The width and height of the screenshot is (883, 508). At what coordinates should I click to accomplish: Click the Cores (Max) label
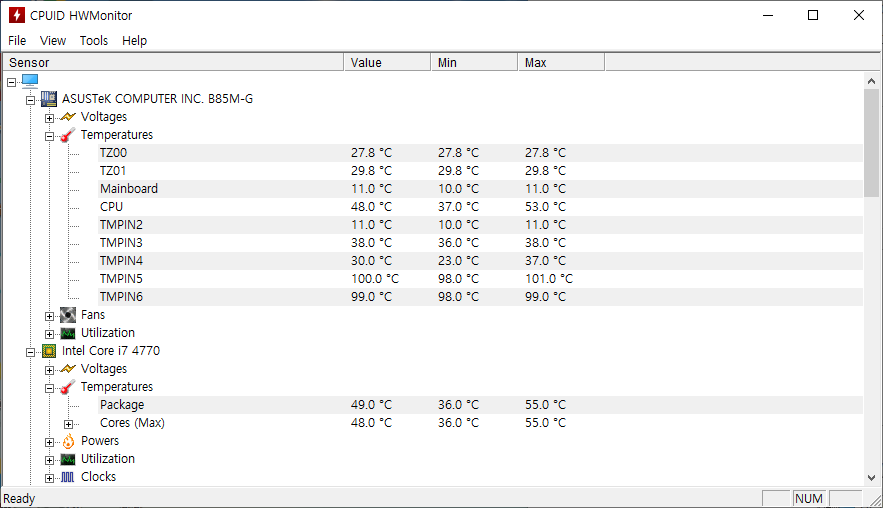point(132,423)
